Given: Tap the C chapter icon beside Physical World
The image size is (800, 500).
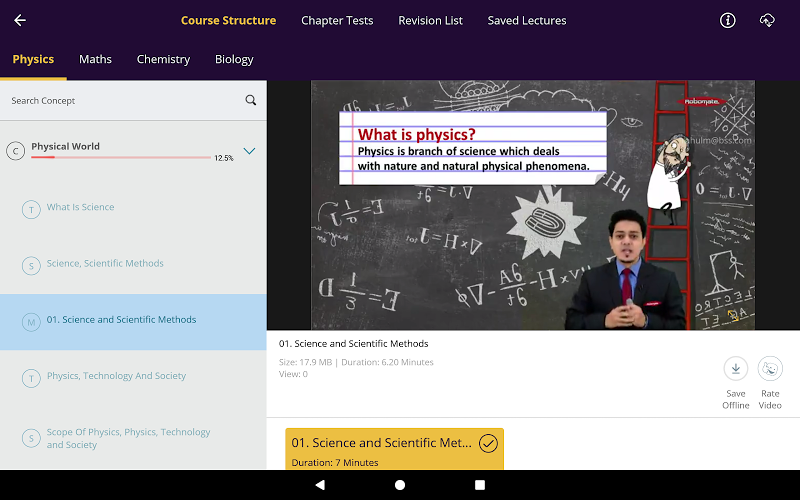Looking at the screenshot, I should coord(15,151).
